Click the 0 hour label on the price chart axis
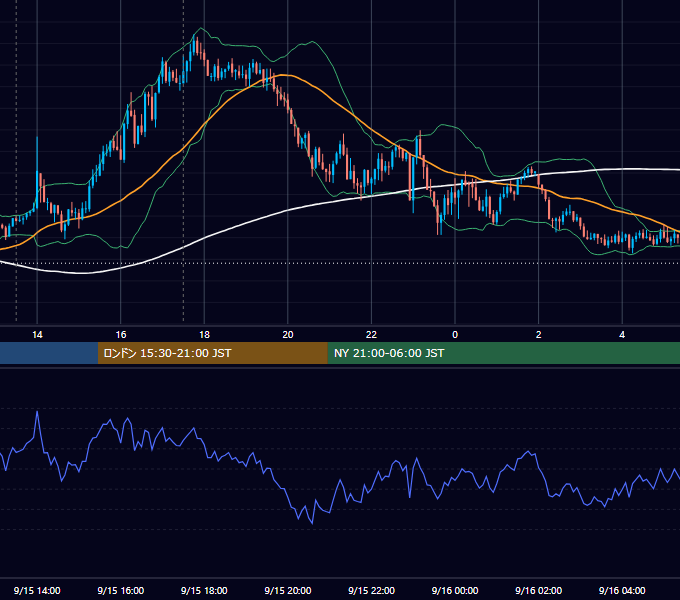The height and width of the screenshot is (600, 680). point(455,335)
